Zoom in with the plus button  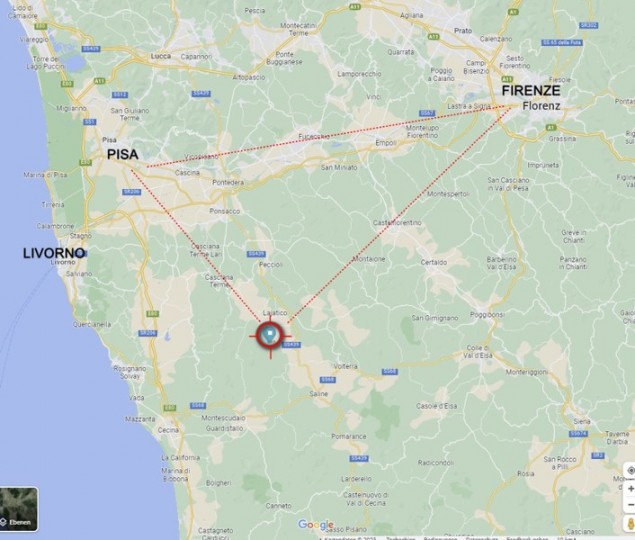(631, 489)
